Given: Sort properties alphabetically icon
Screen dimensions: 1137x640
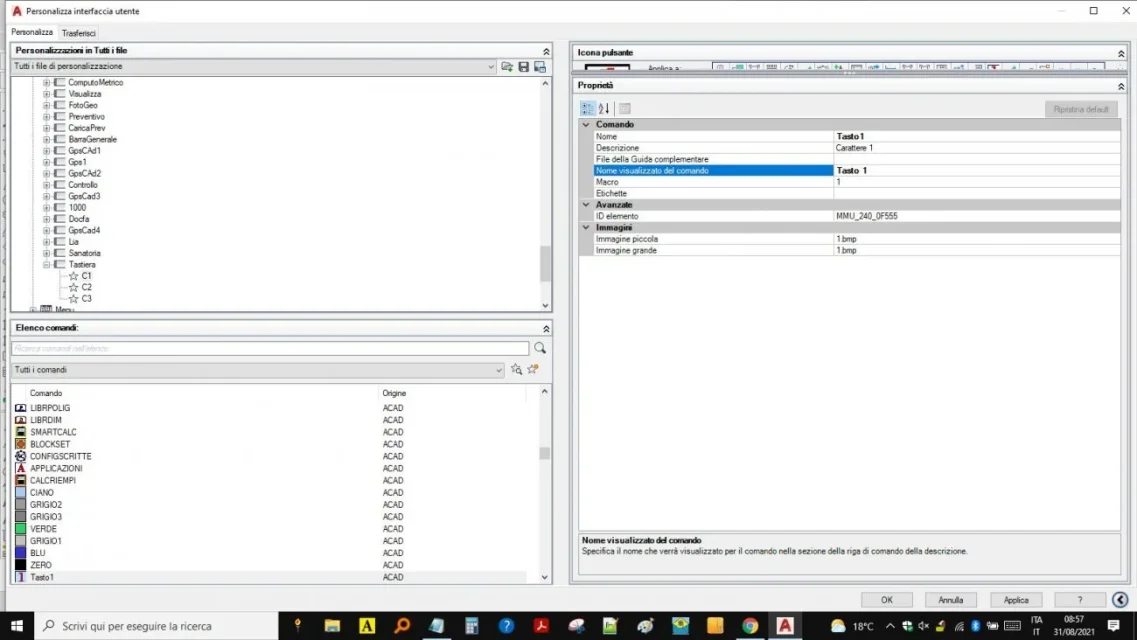Looking at the screenshot, I should coord(604,109).
